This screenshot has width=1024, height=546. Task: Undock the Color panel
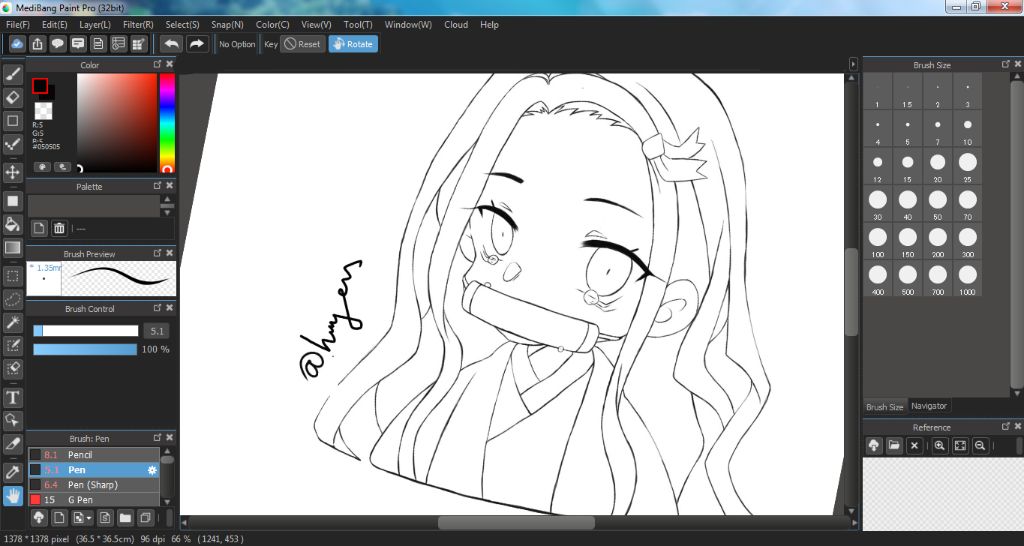[x=157, y=64]
